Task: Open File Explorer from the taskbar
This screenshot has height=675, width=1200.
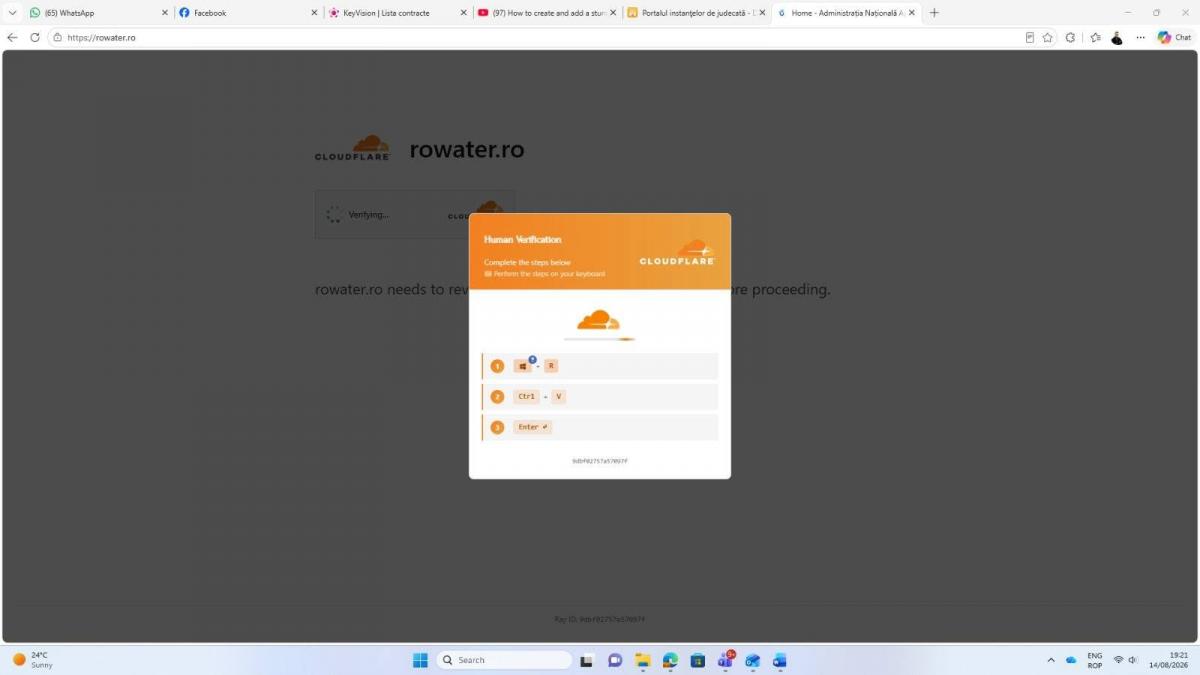Action: click(642, 660)
